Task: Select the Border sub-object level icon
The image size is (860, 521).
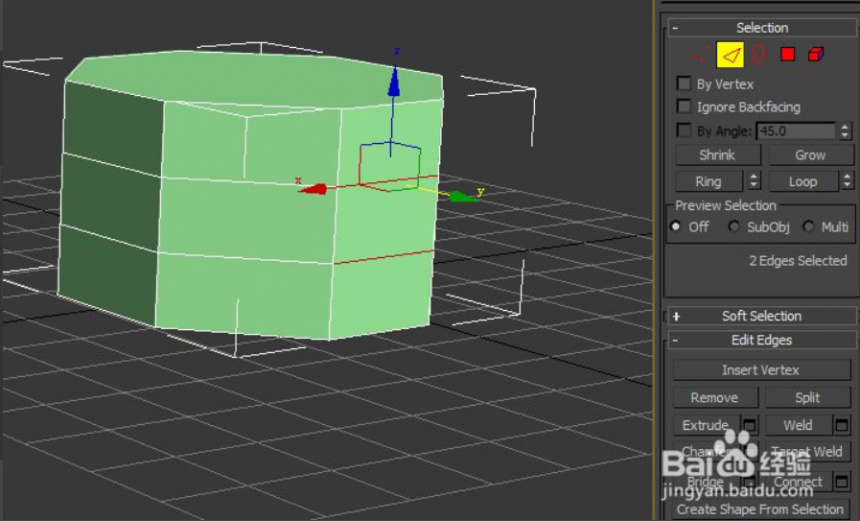Action: coord(759,54)
